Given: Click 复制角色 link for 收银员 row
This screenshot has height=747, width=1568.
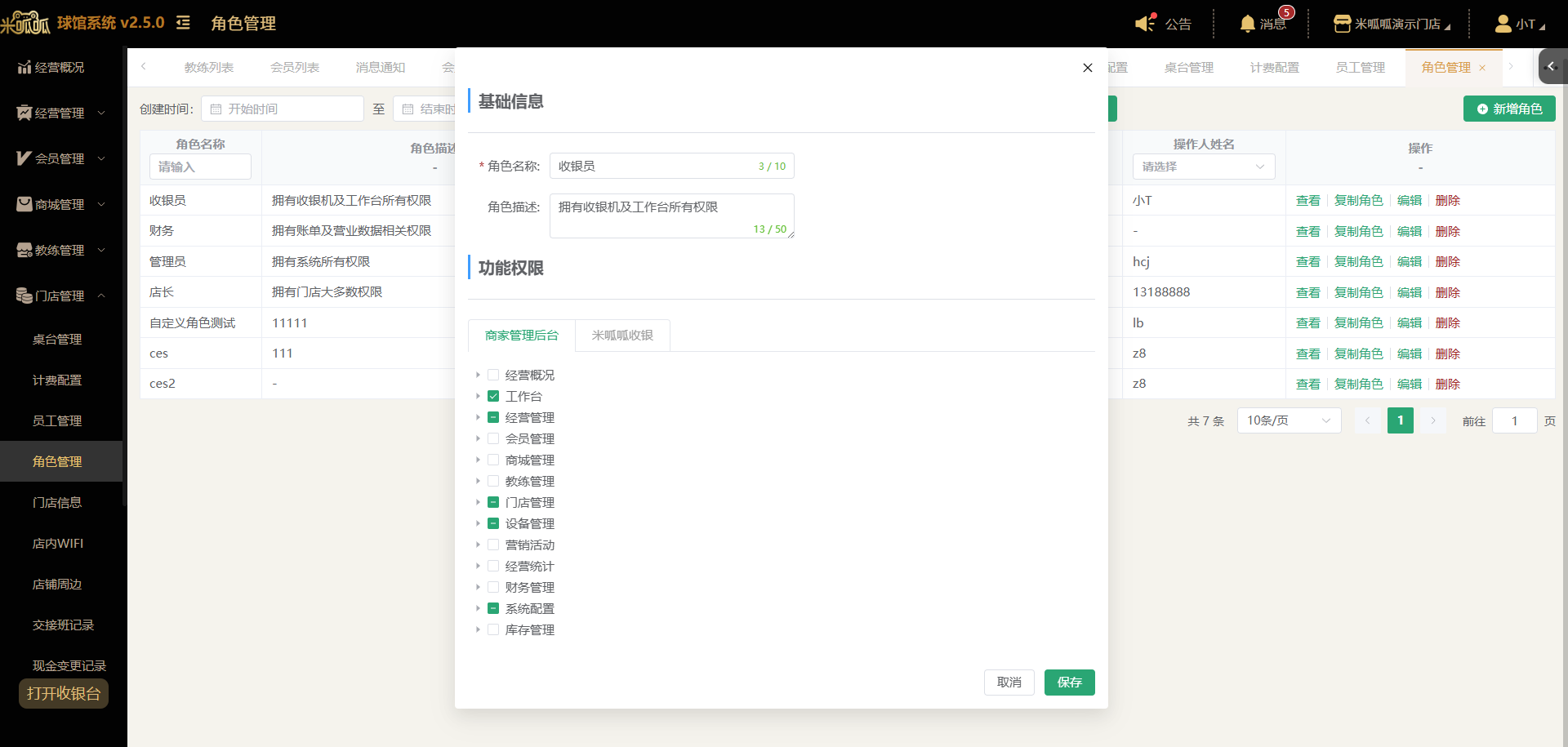Looking at the screenshot, I should [1359, 201].
